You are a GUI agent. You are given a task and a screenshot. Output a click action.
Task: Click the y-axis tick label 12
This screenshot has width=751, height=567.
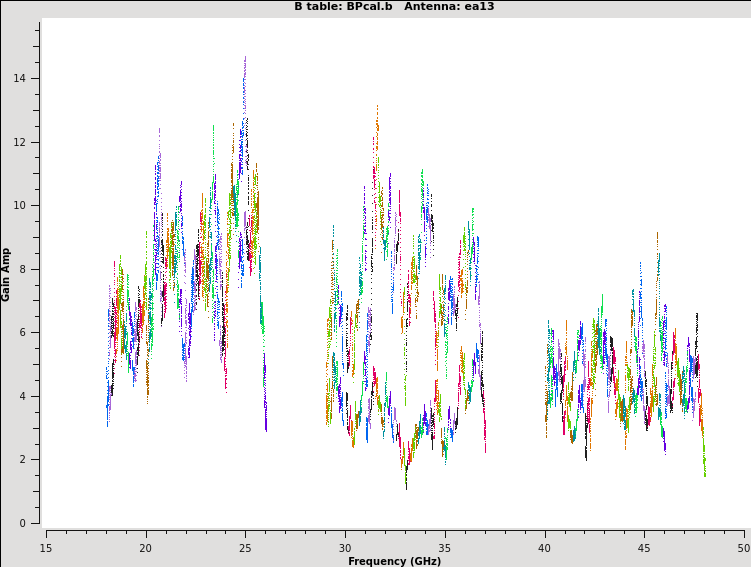click(x=21, y=142)
